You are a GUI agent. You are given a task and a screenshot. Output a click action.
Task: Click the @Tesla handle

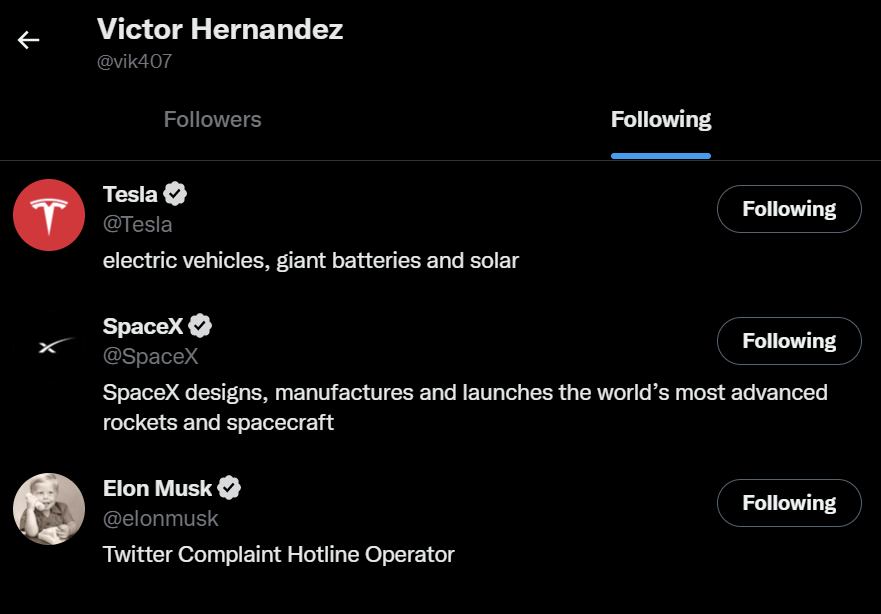pos(138,225)
